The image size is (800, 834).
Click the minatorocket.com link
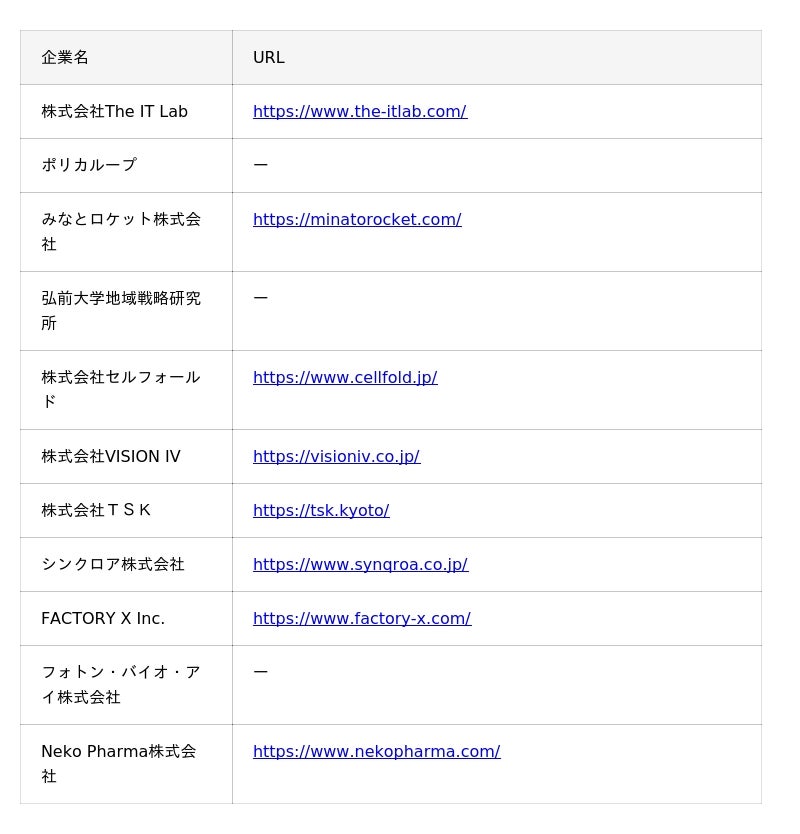point(357,220)
